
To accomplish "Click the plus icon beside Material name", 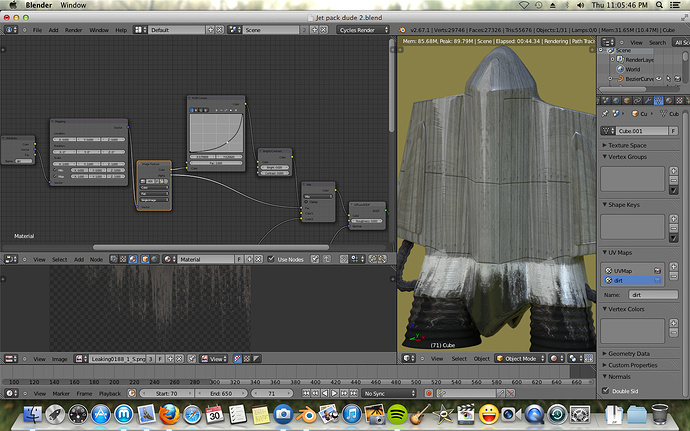I will click(249, 259).
